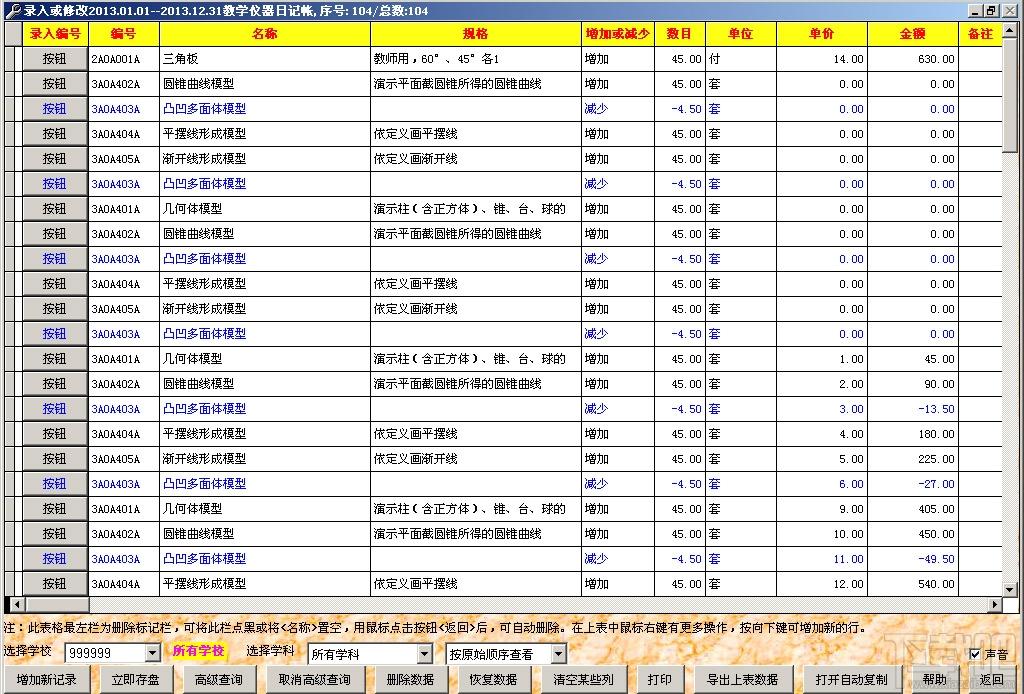Click the pink 所有学校 label

tap(198, 651)
